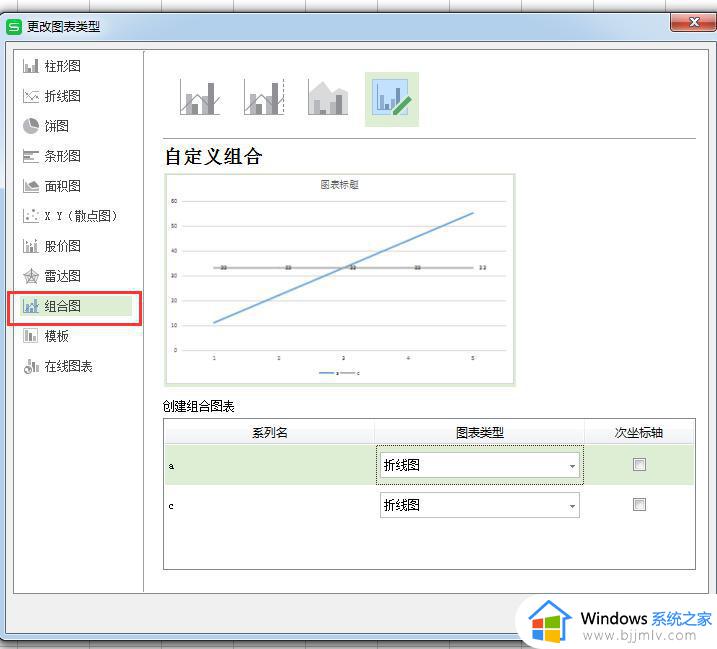Click the 折线图 line chart icon
The image size is (717, 649).
click(31, 96)
